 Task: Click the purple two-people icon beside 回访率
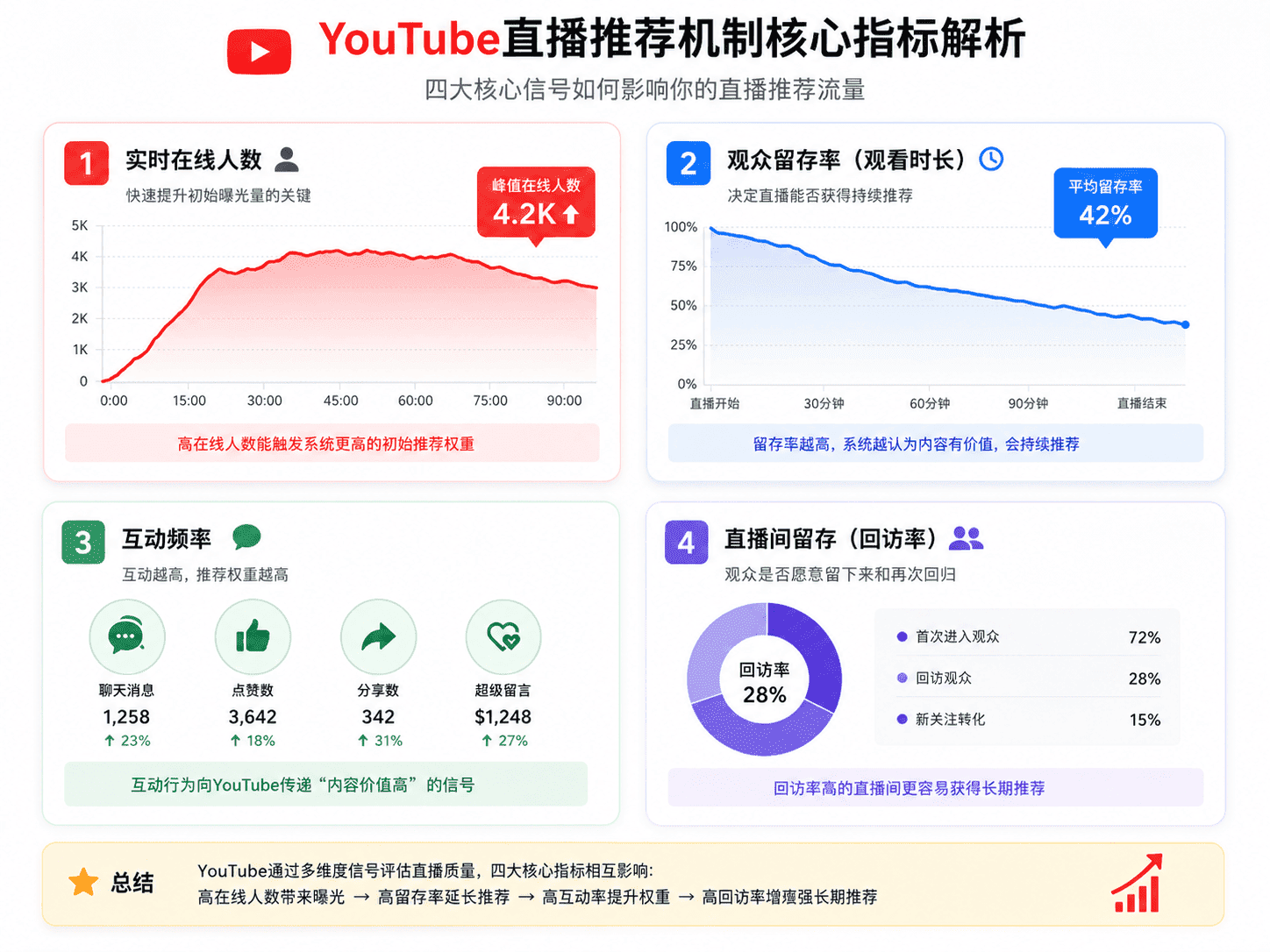click(x=967, y=538)
